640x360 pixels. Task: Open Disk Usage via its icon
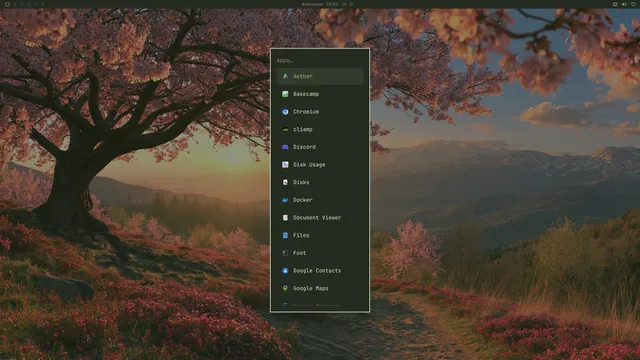[285, 164]
